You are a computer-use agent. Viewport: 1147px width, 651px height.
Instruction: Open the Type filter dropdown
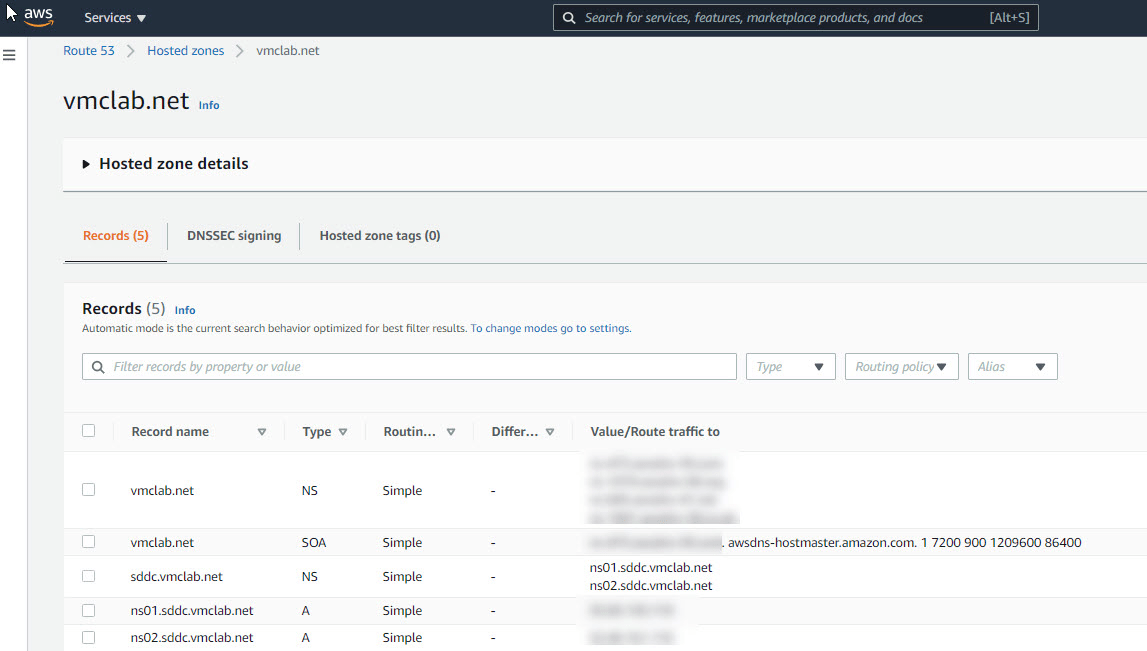pos(791,366)
